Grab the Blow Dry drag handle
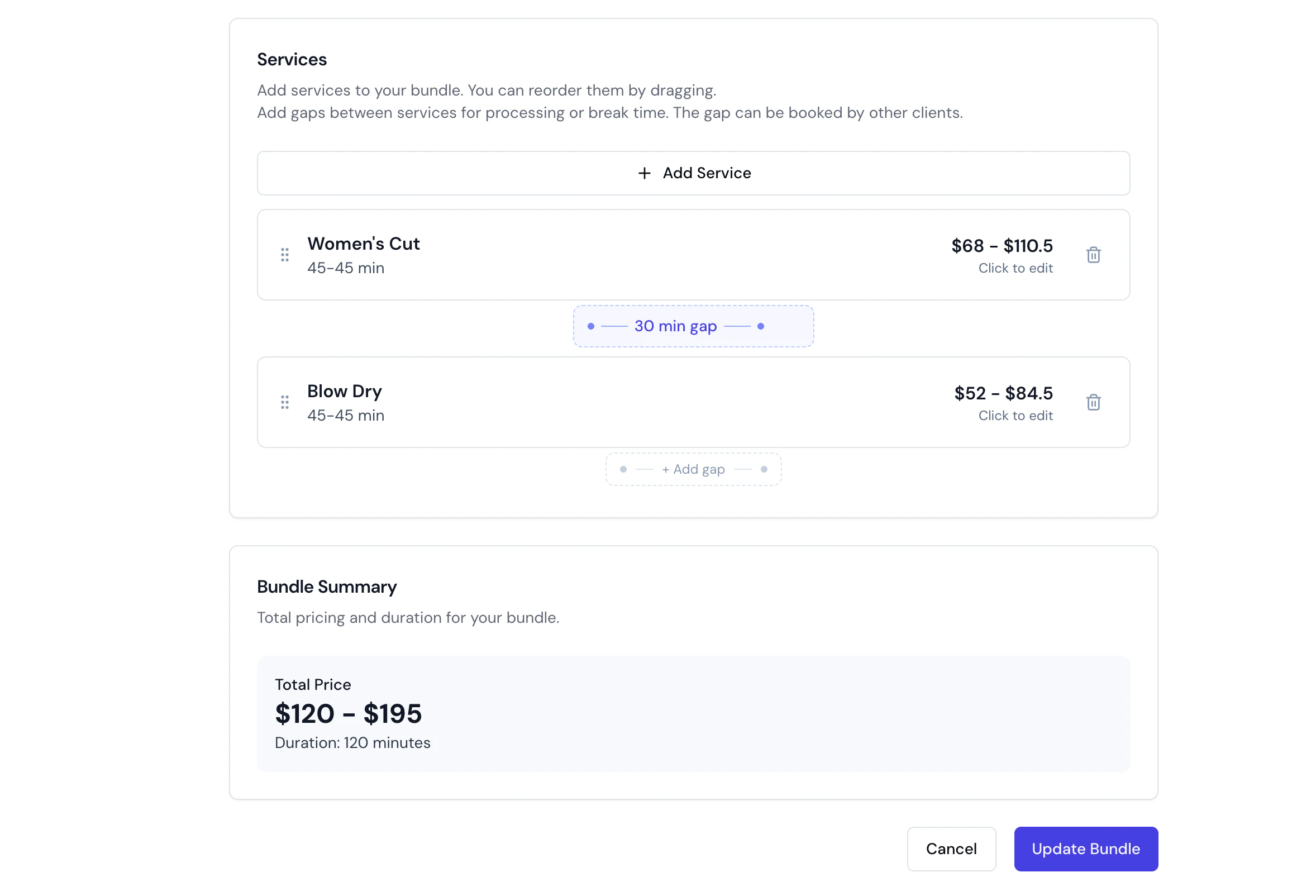 (x=285, y=402)
